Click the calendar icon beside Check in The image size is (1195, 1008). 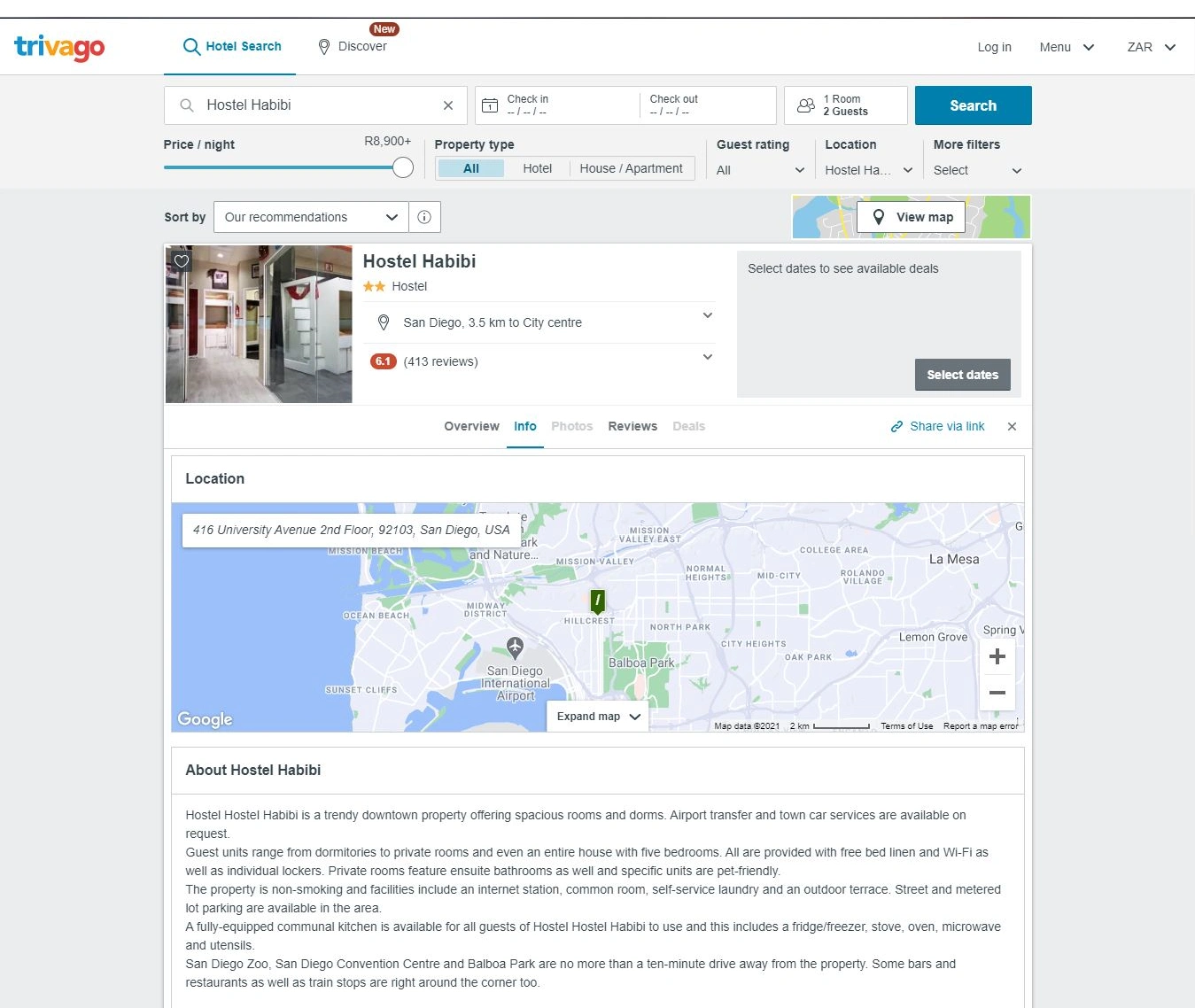click(x=490, y=105)
